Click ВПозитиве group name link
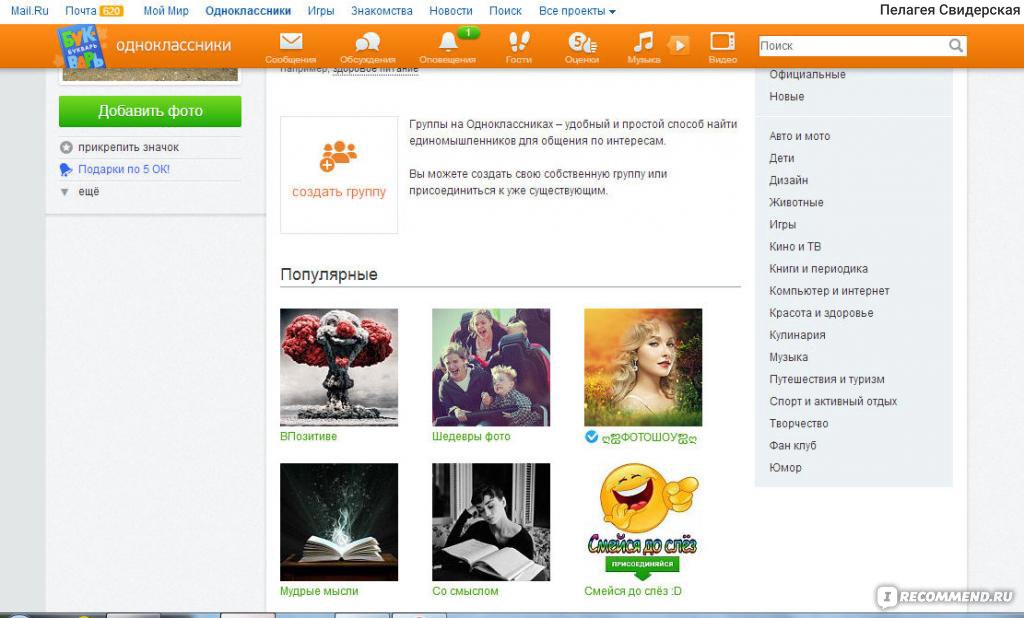The height and width of the screenshot is (618, 1024). [x=308, y=436]
